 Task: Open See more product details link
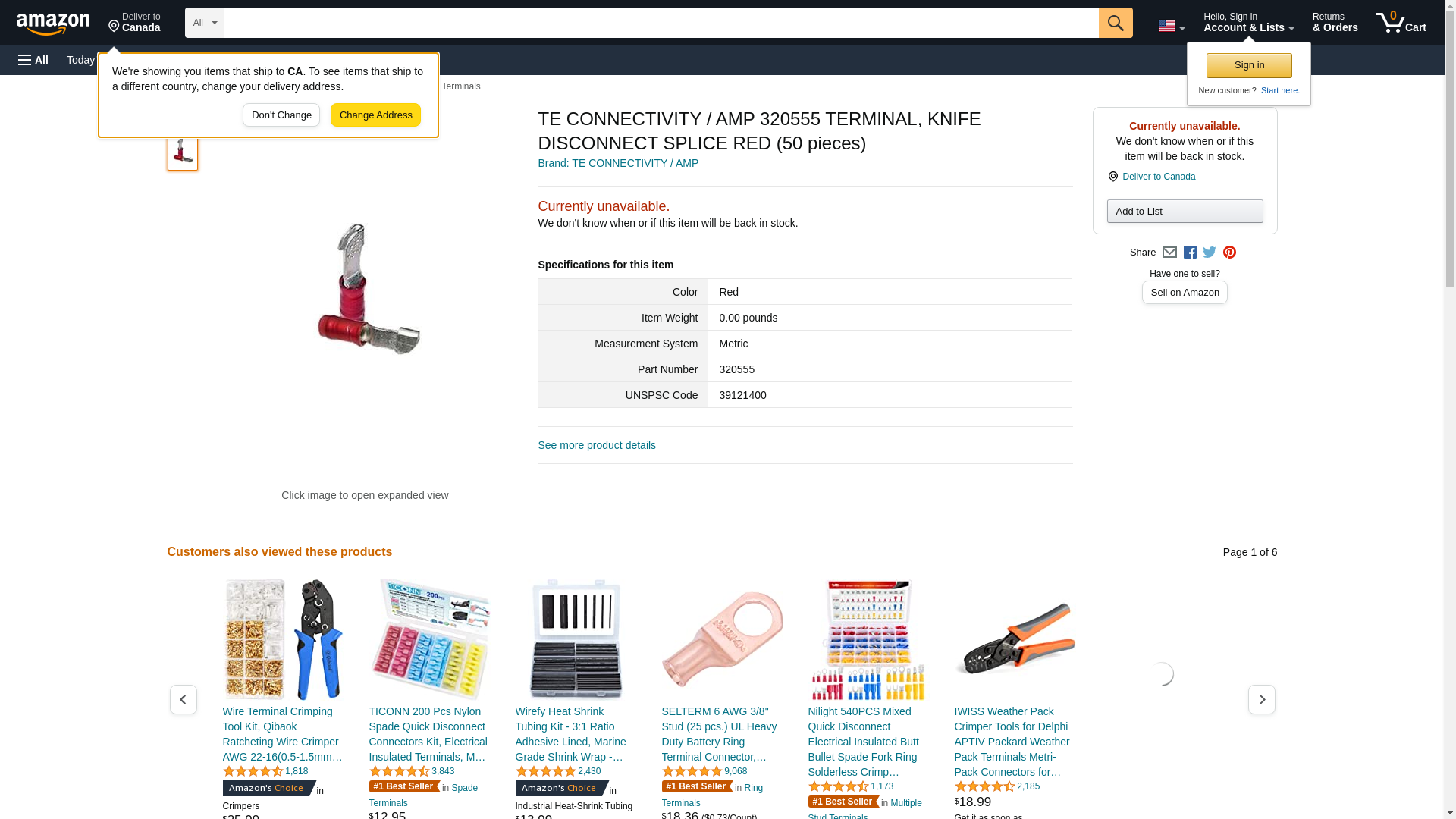click(x=597, y=445)
